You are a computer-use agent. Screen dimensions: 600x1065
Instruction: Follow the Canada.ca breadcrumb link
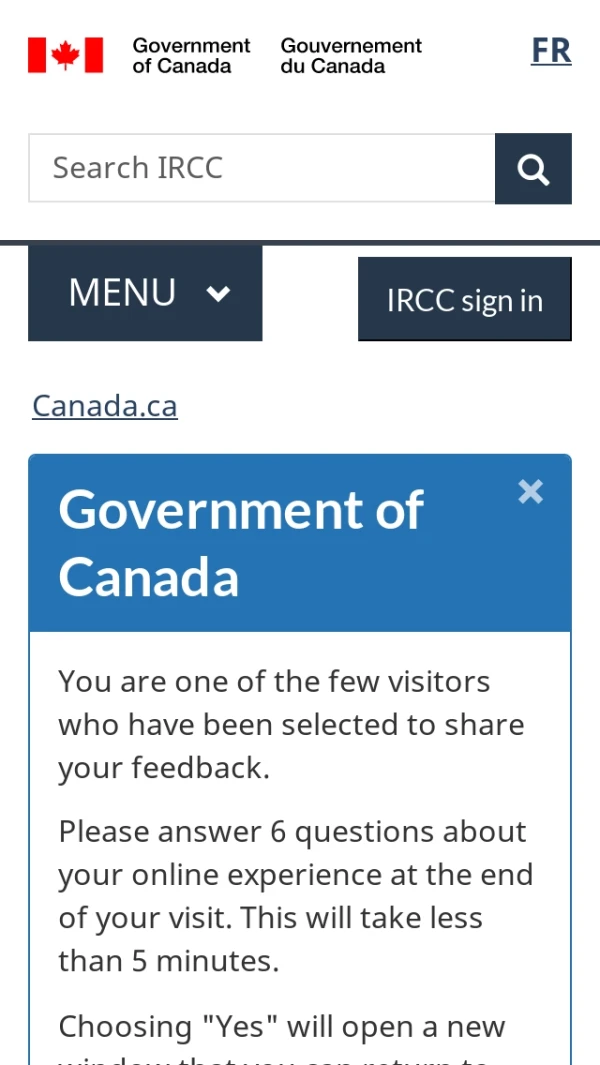click(105, 406)
